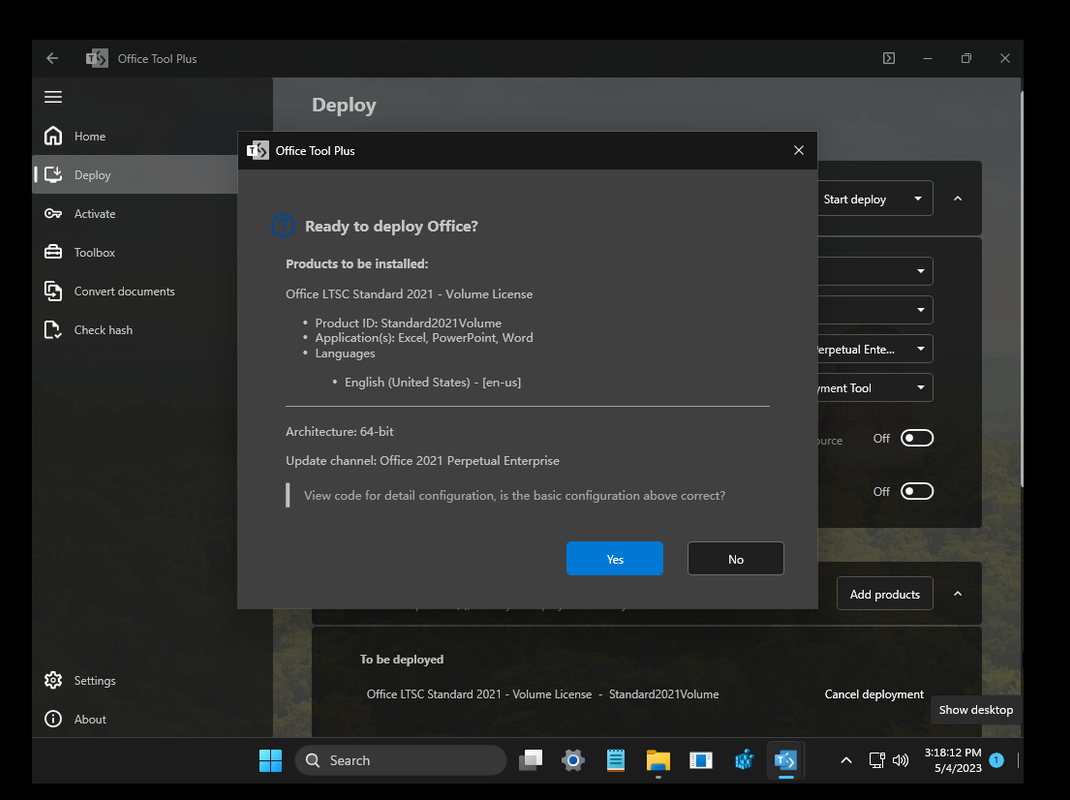Click the About info icon
Viewport: 1070px width, 800px height.
[x=53, y=719]
